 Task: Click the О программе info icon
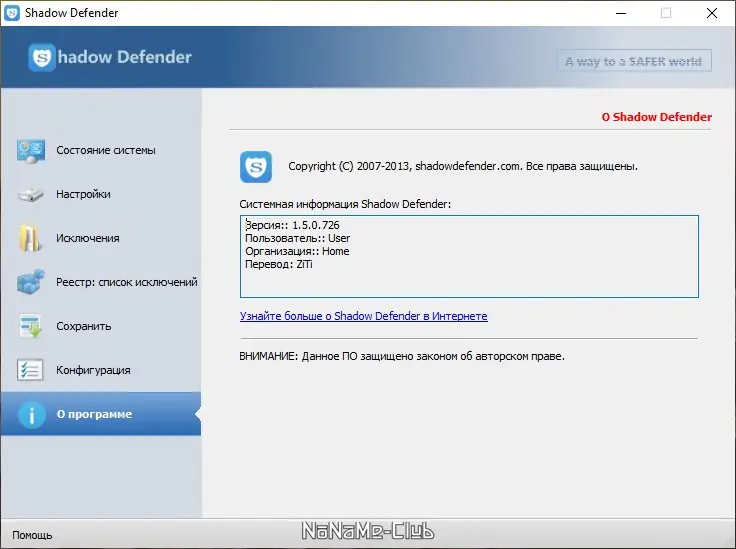(x=32, y=414)
